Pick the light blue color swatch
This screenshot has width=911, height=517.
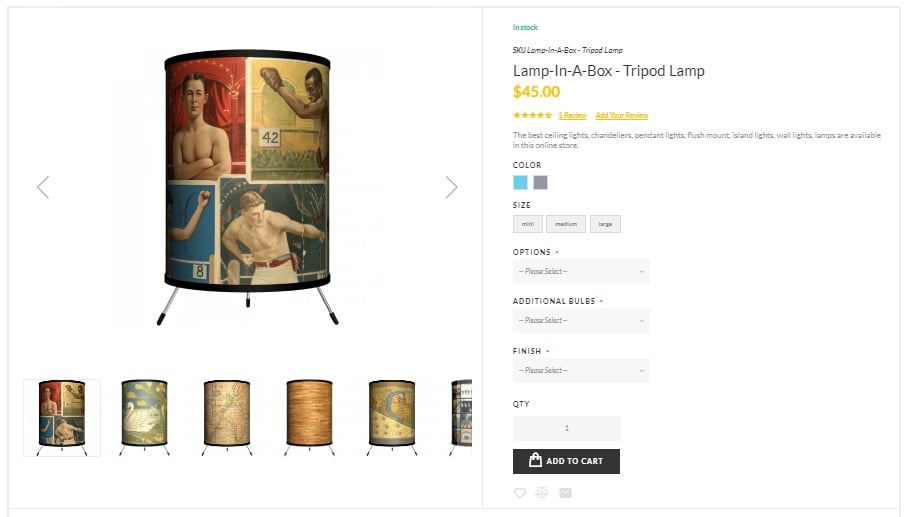click(x=521, y=182)
